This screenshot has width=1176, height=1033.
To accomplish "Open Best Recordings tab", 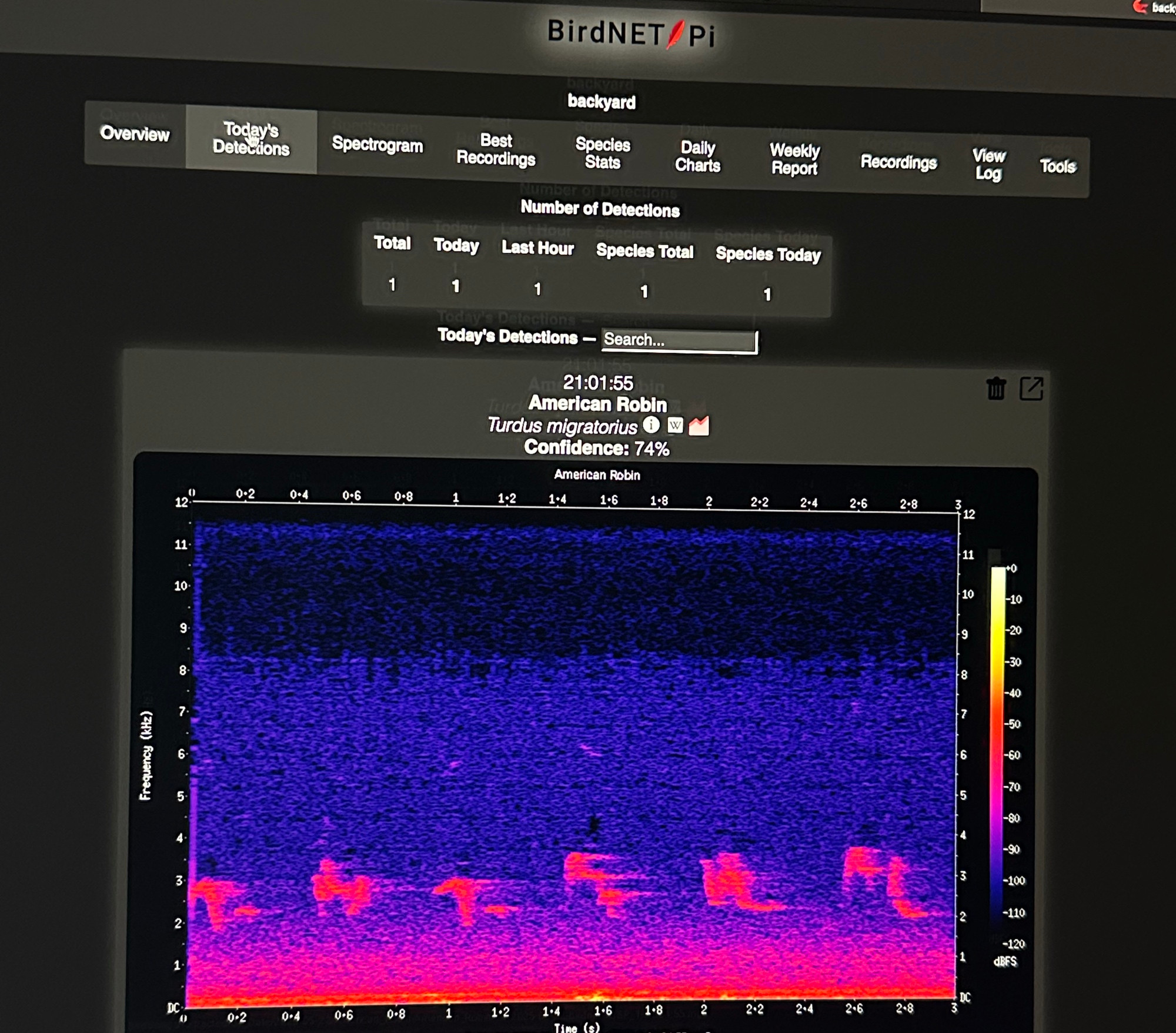I will (x=496, y=149).
